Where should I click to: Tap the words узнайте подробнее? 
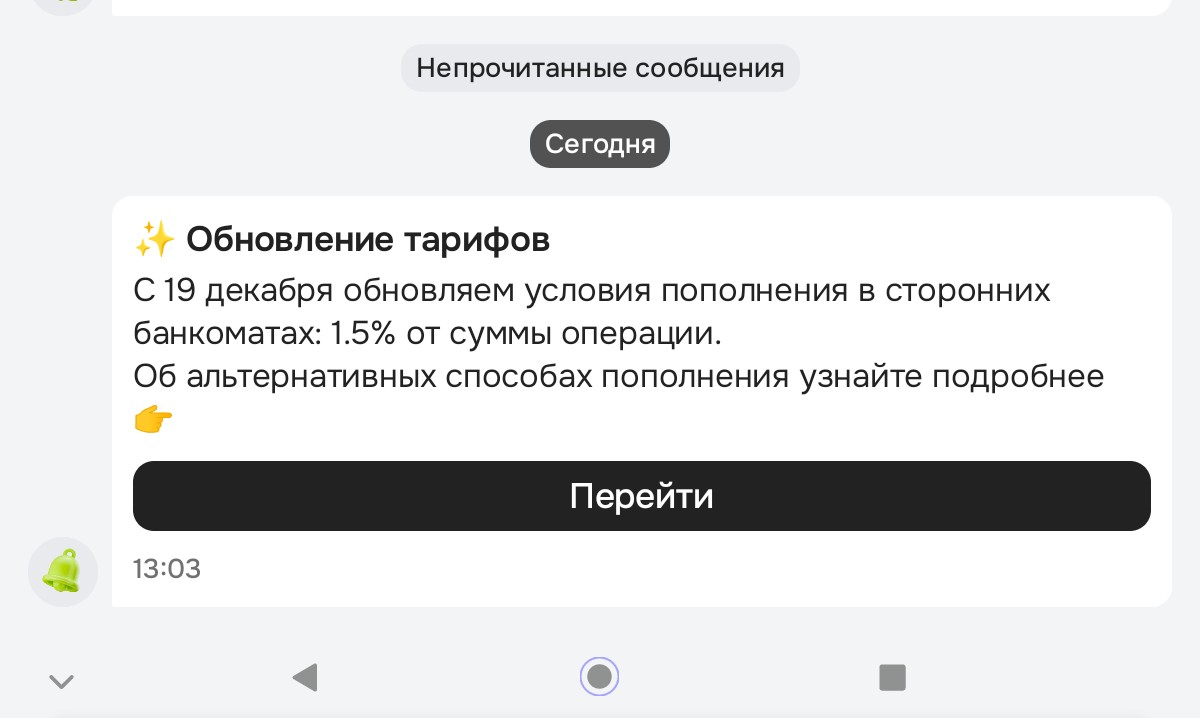pos(950,377)
